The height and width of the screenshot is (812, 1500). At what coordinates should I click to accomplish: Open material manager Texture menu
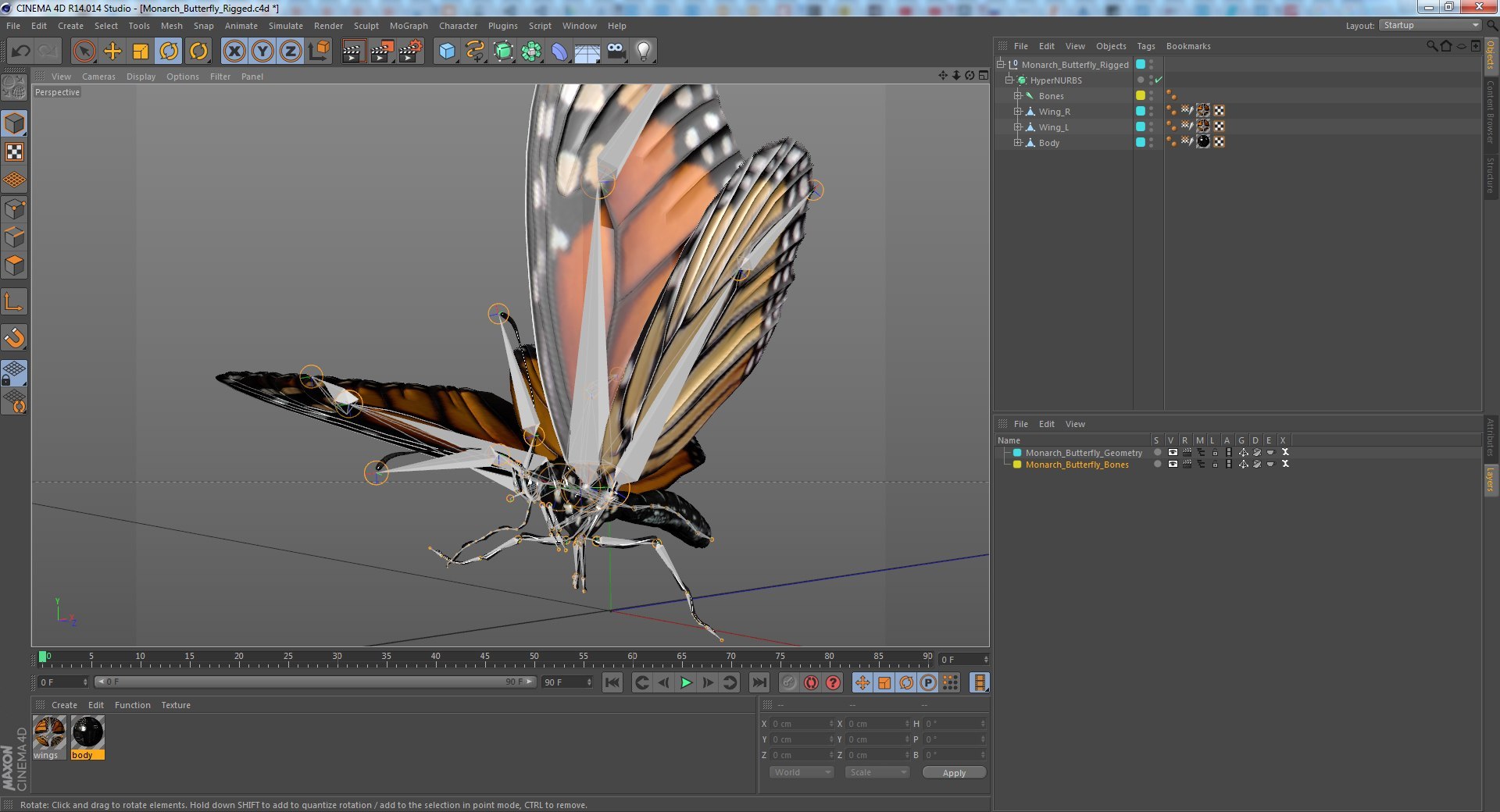point(176,705)
